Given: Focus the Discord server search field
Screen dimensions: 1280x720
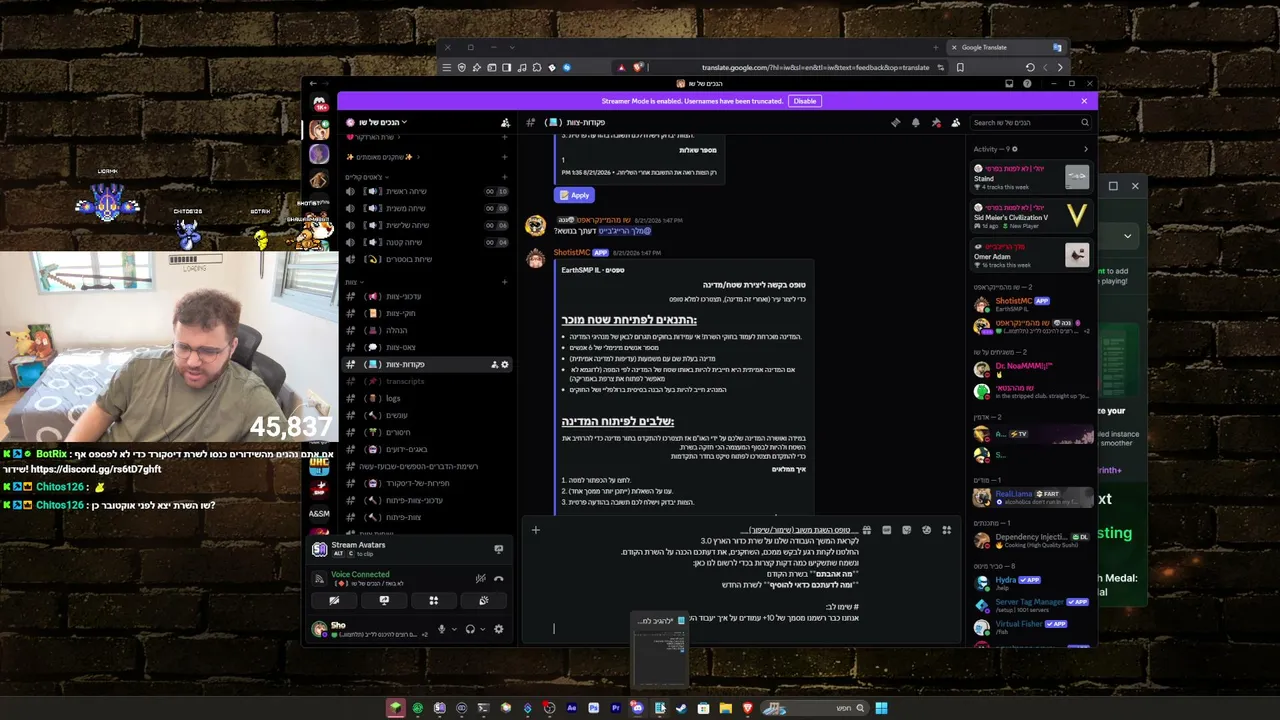Looking at the screenshot, I should [x=1030, y=122].
